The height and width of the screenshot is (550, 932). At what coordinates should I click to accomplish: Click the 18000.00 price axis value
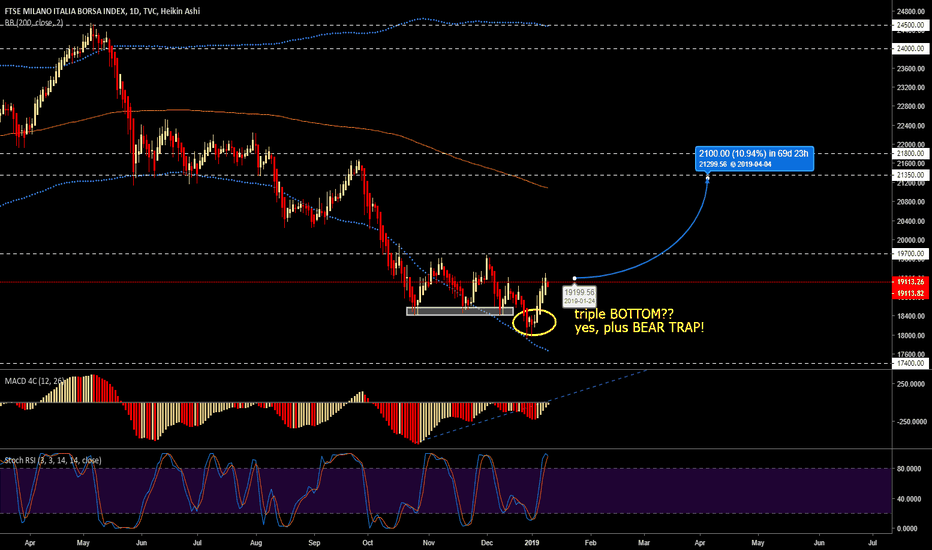point(910,335)
